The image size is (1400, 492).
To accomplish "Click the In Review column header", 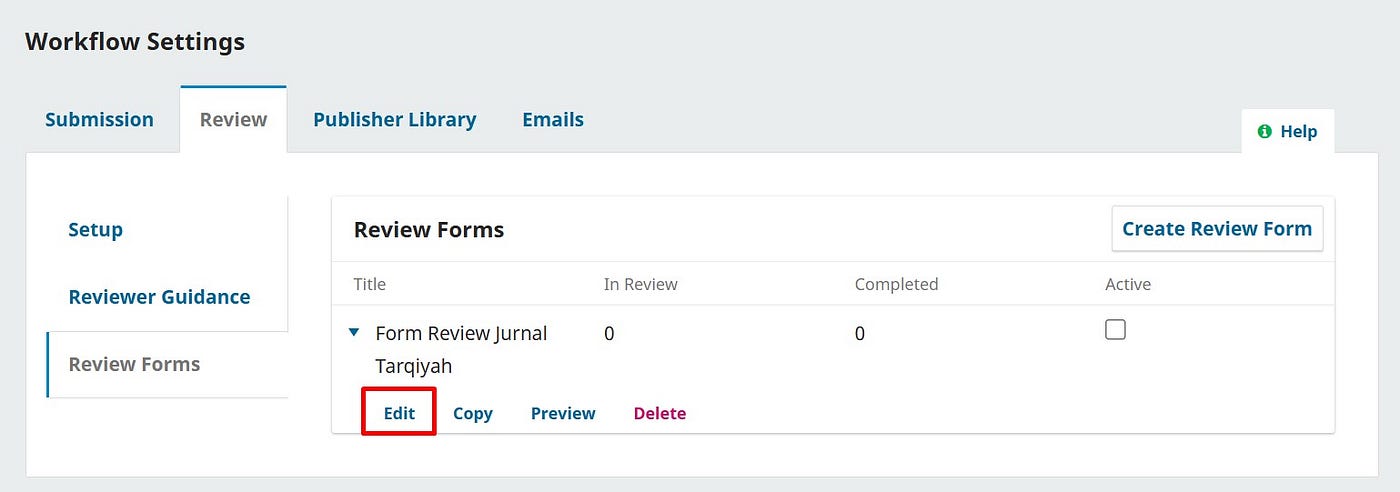I will (x=641, y=284).
